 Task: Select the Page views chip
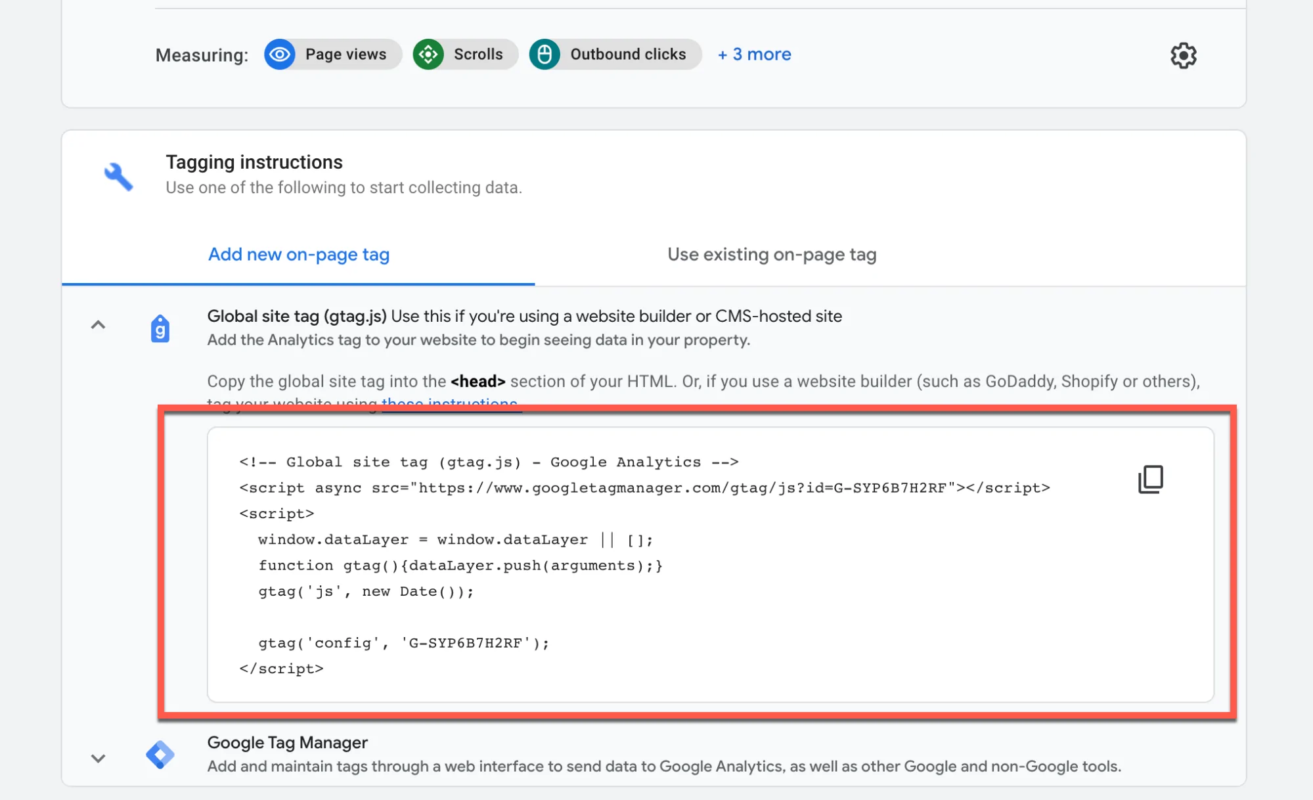[333, 54]
